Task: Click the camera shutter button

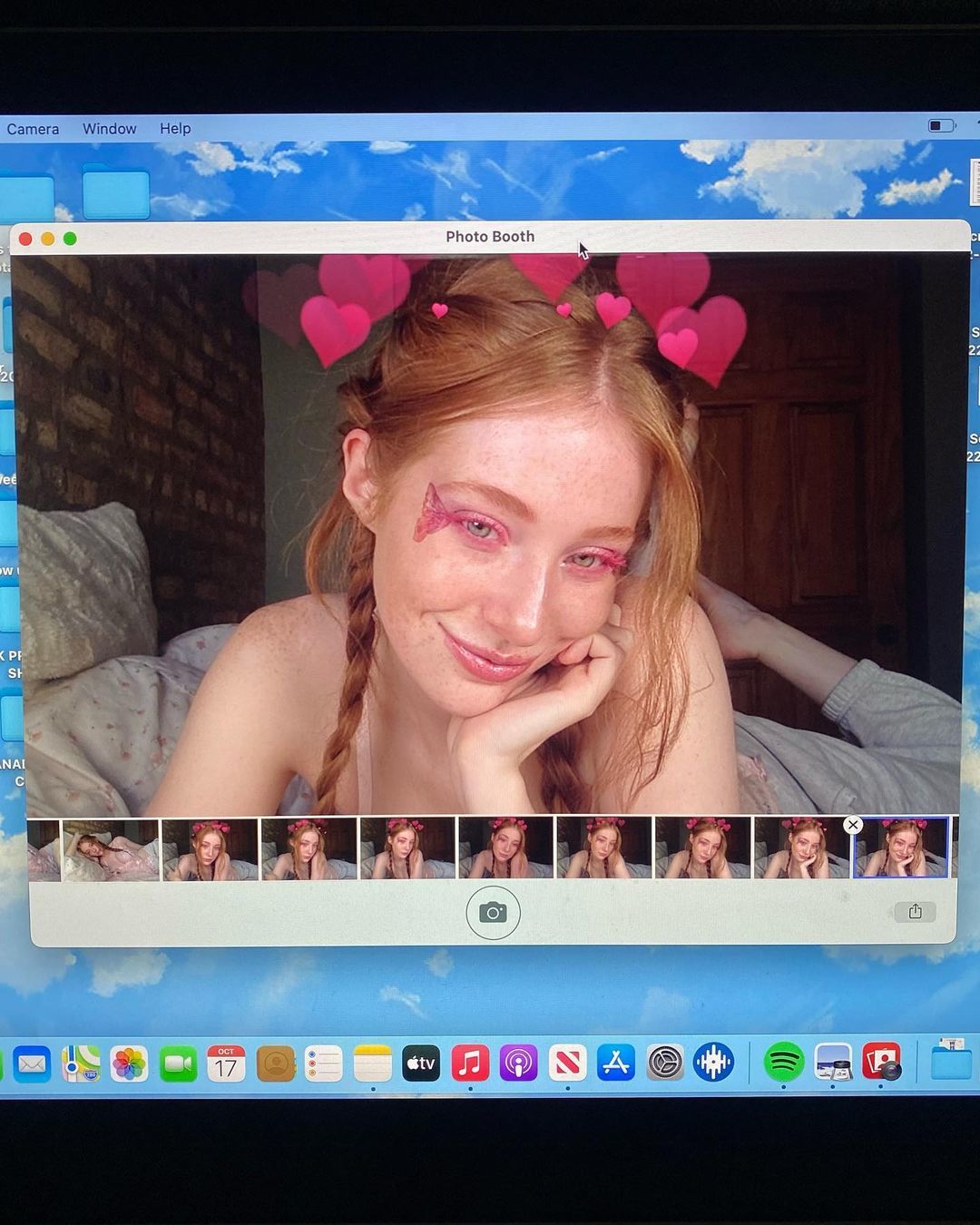Action: coord(493,913)
